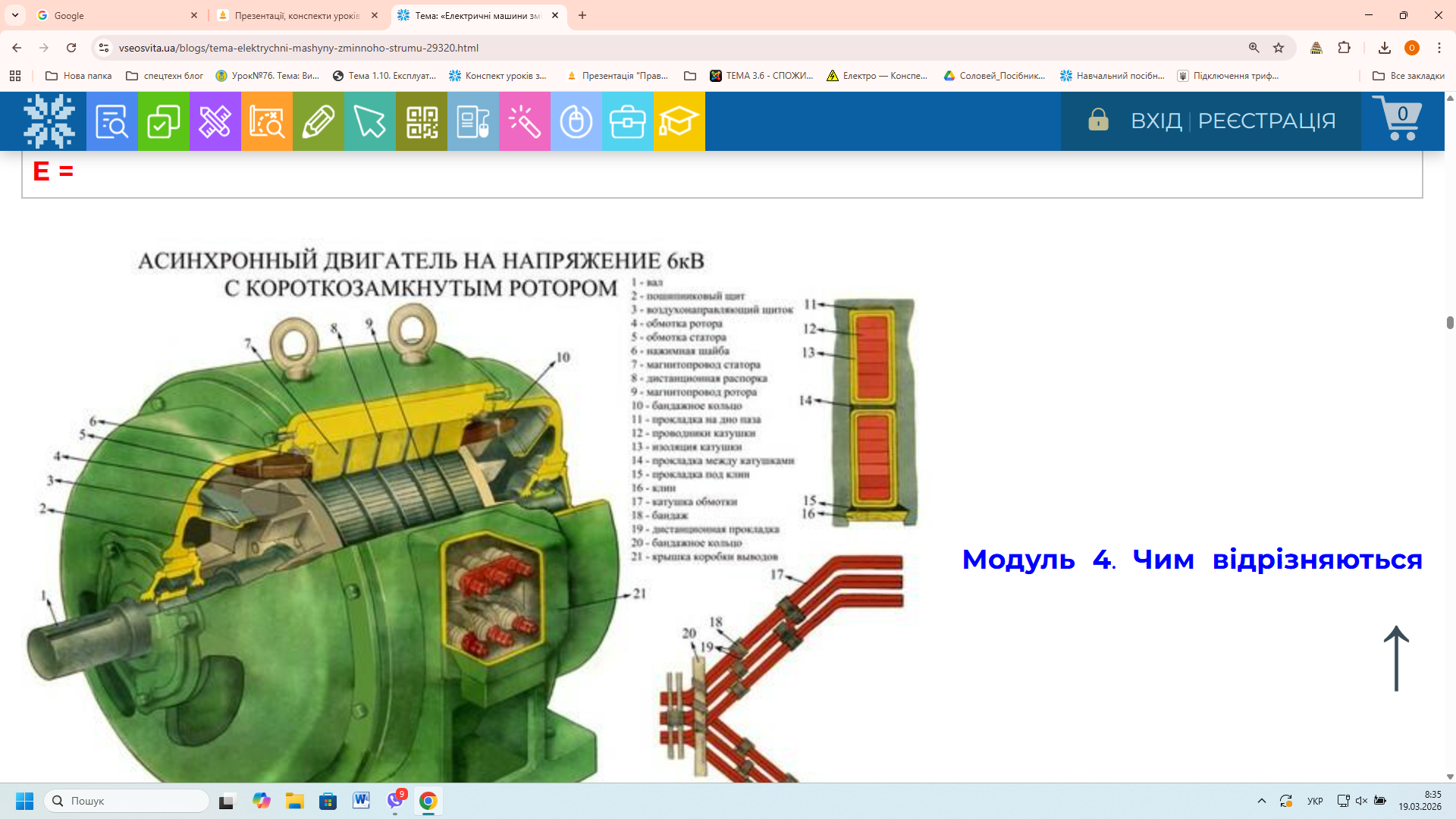Show hidden system tray icons chevron
The height and width of the screenshot is (819, 1456).
click(1262, 801)
